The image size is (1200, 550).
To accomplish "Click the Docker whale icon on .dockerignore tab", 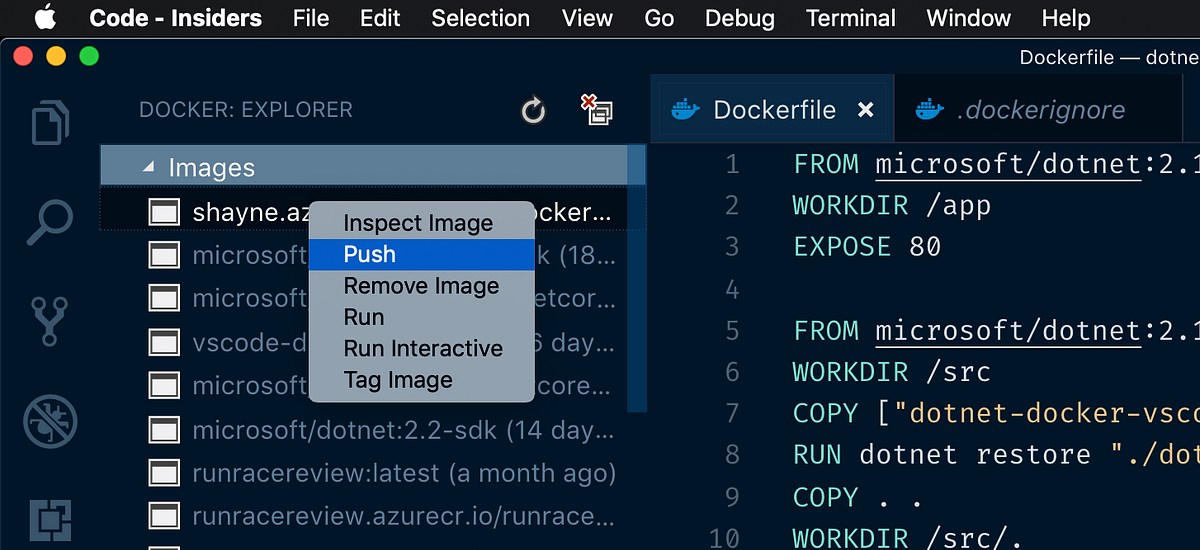I will (x=929, y=110).
